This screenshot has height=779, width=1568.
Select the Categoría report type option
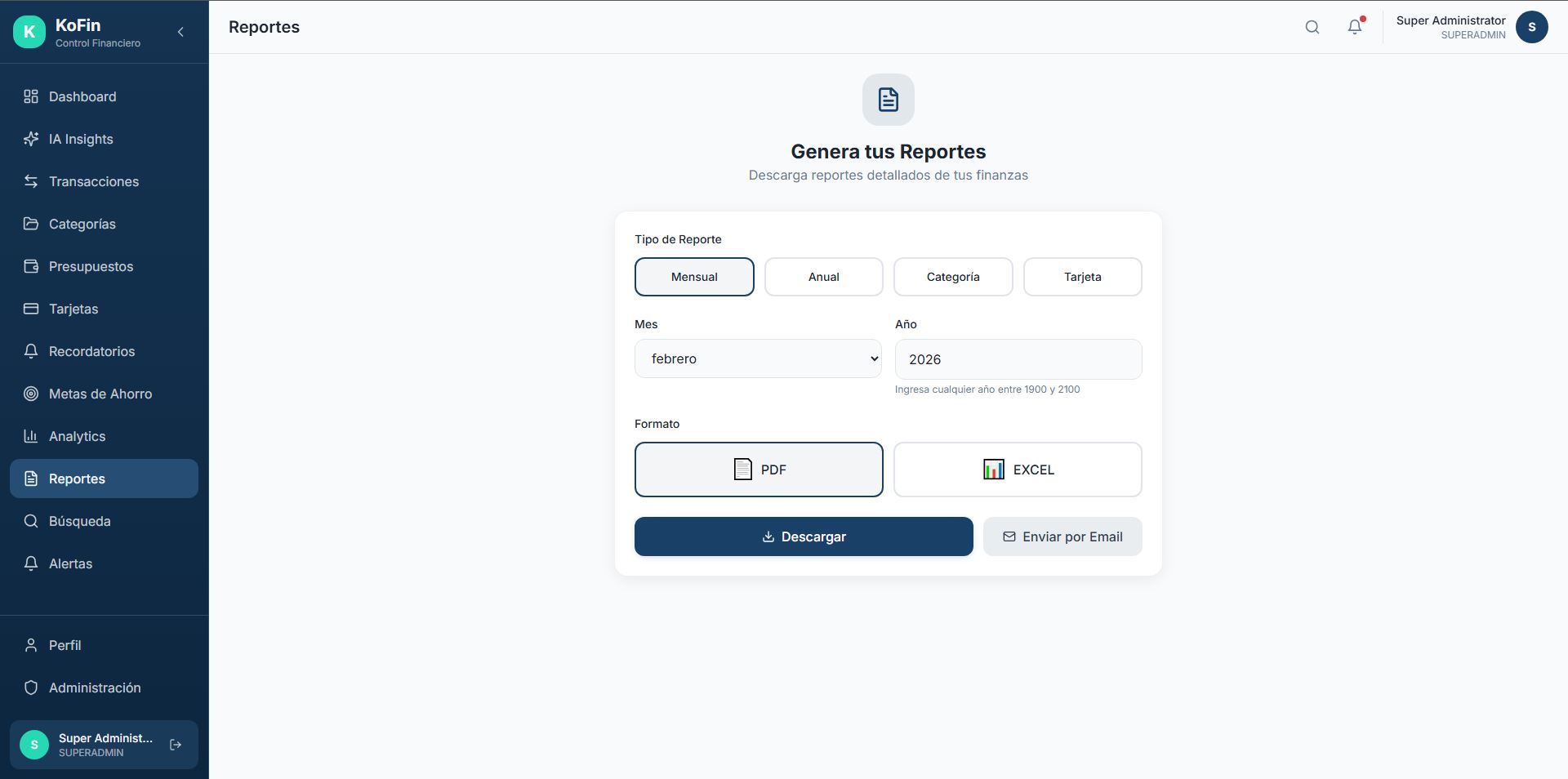pyautogui.click(x=952, y=277)
